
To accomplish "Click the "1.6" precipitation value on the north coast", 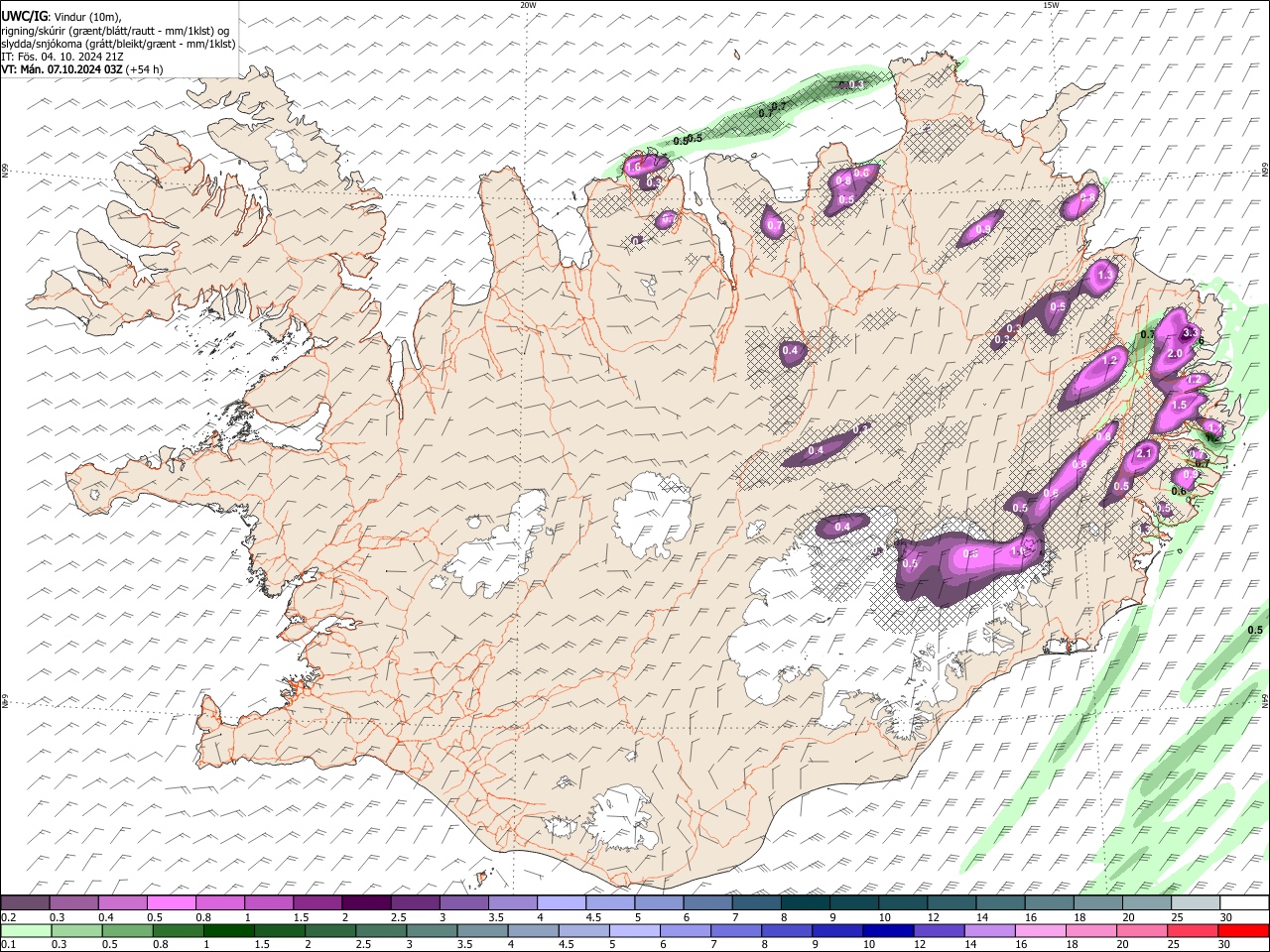I will point(634,168).
